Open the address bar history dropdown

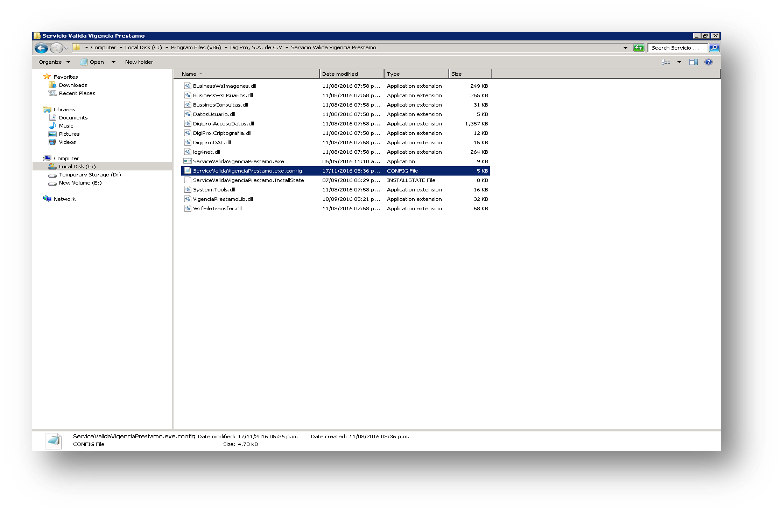pos(626,47)
